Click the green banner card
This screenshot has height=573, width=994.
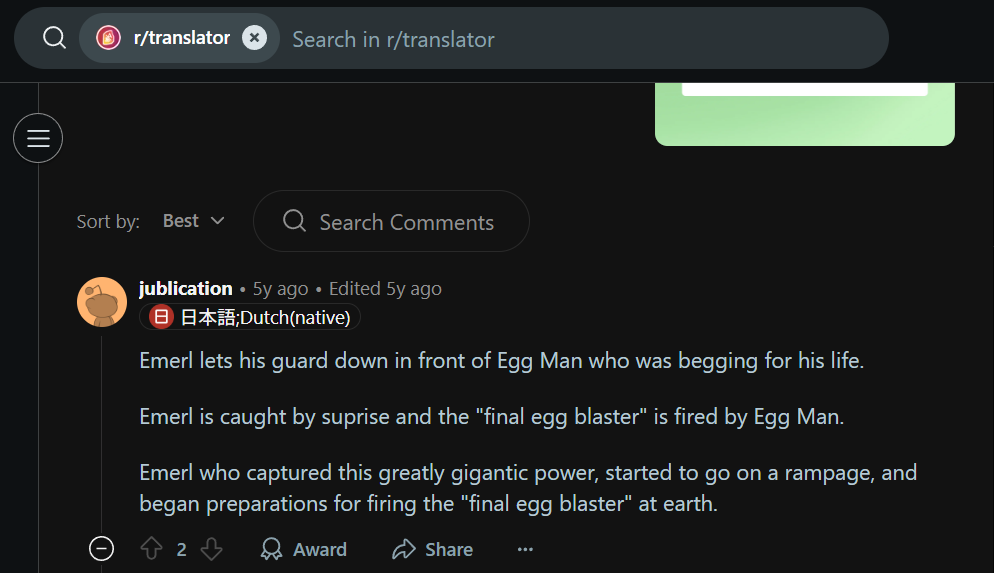point(804,114)
